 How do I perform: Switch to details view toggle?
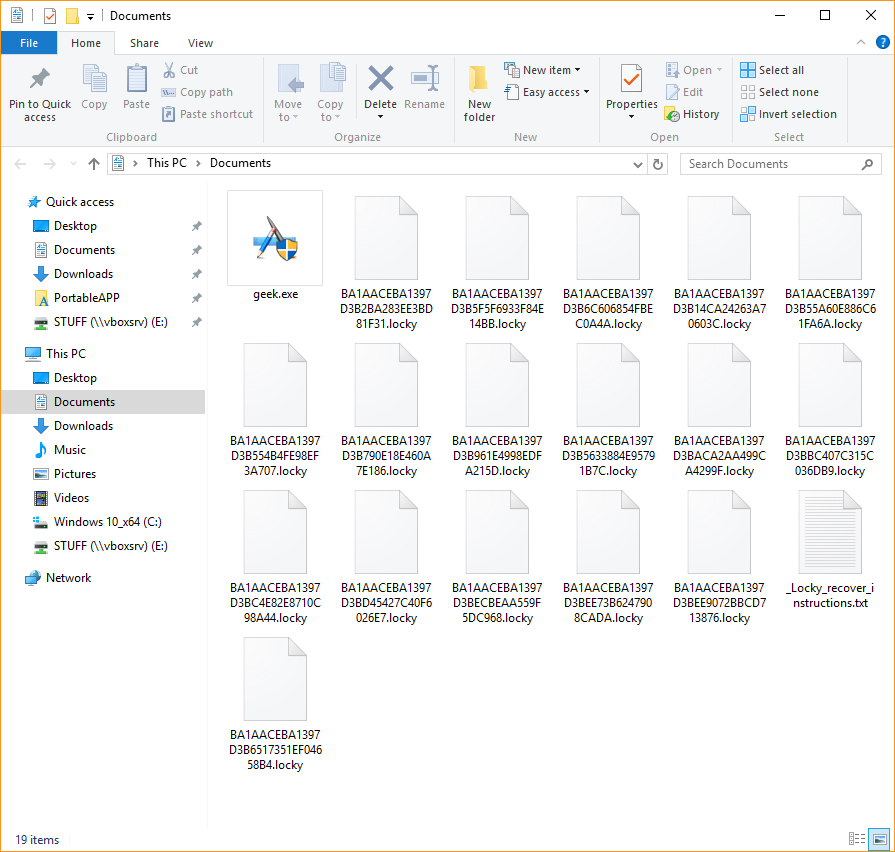(x=857, y=839)
